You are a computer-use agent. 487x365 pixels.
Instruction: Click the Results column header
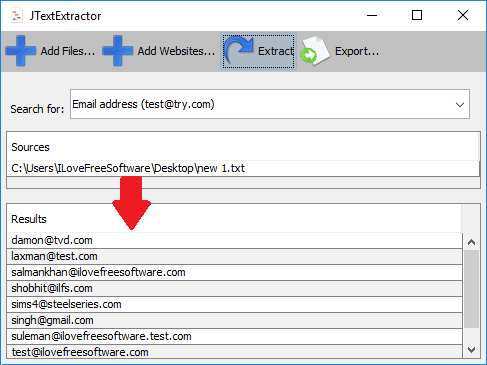click(234, 219)
